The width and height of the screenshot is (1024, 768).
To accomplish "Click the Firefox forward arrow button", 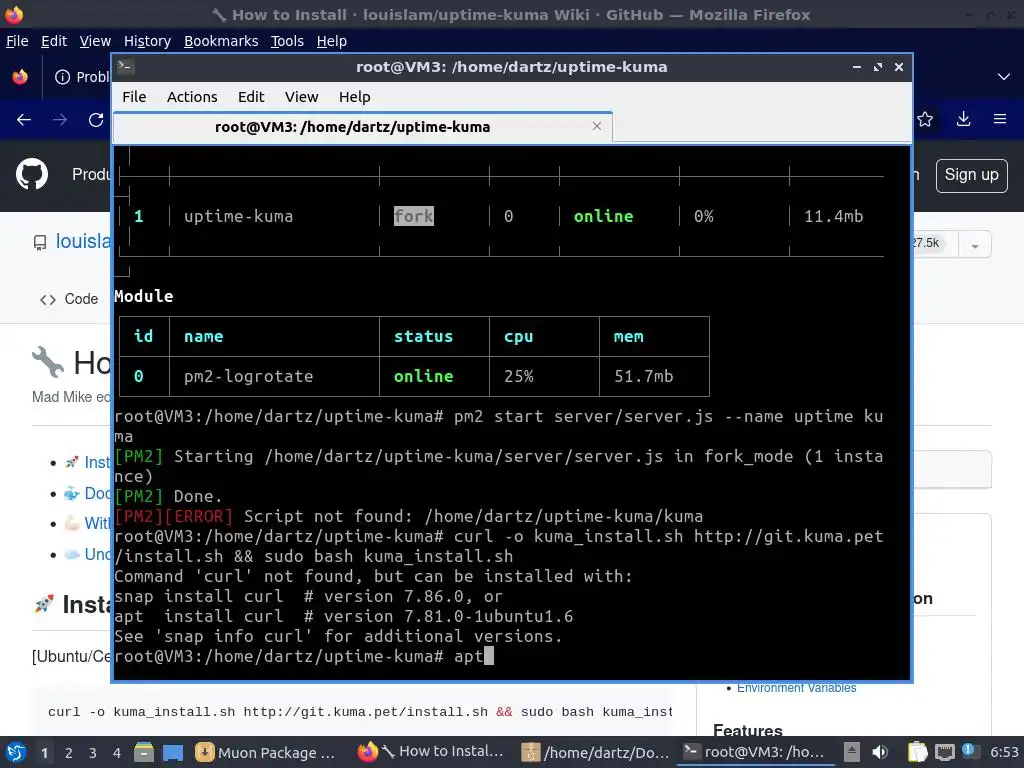I will pos(59,120).
